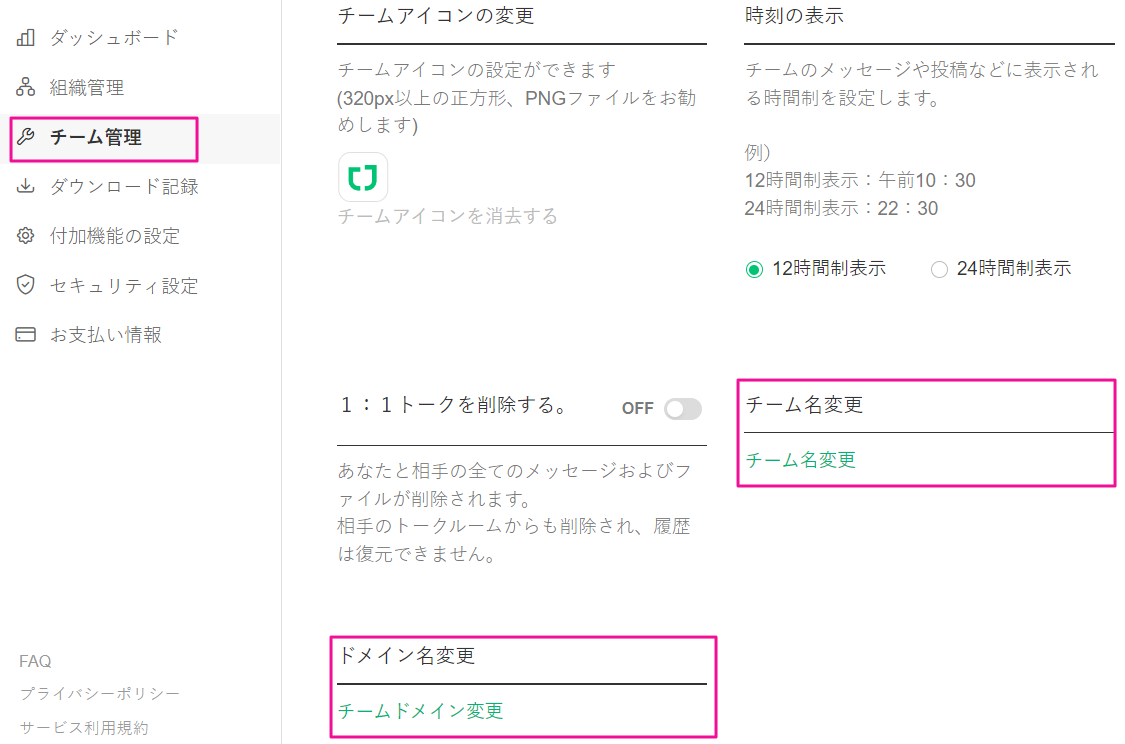Click the payment information card icon
Screen dimensions: 1125x744
[26, 335]
